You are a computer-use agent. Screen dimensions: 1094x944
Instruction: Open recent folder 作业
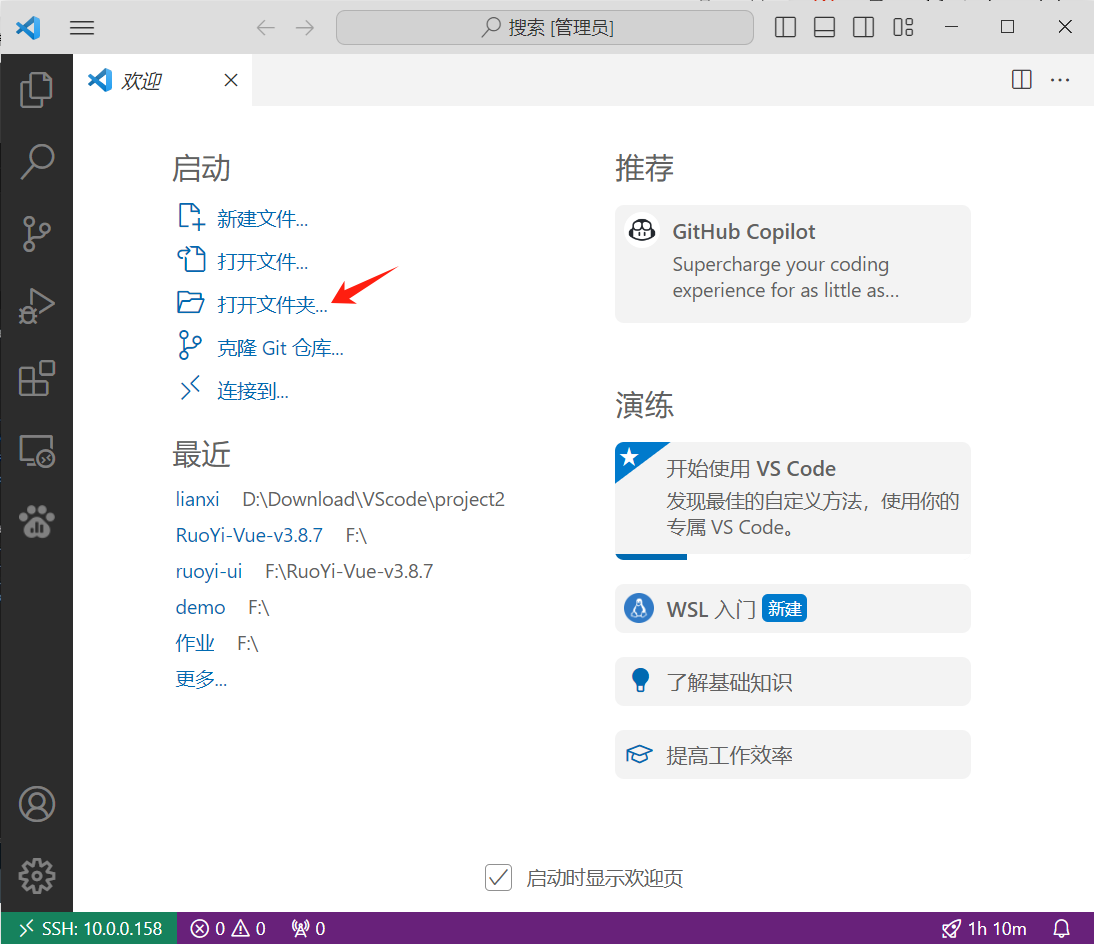tap(195, 643)
